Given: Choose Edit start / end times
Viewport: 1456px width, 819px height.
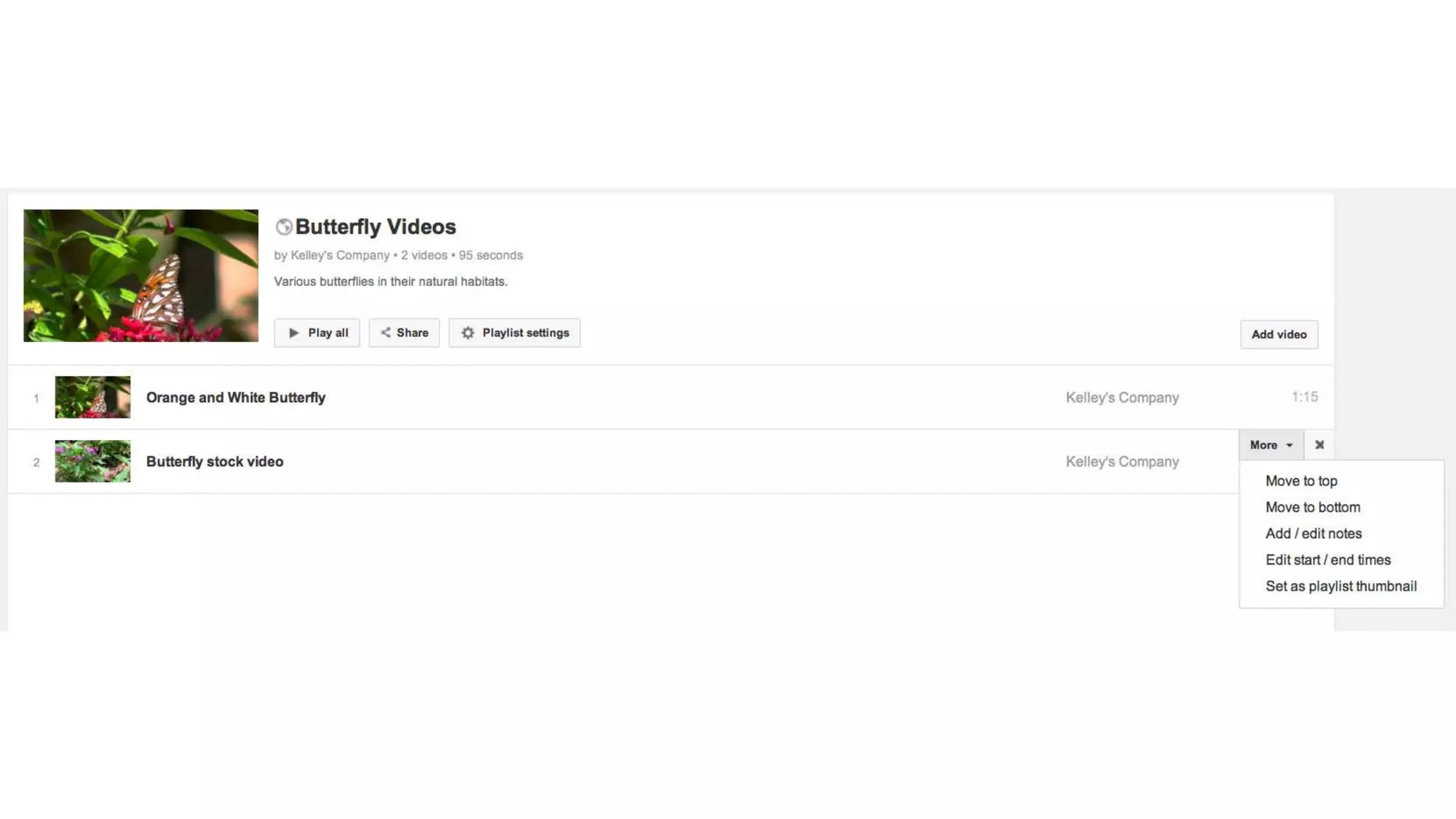Looking at the screenshot, I should click(x=1327, y=560).
